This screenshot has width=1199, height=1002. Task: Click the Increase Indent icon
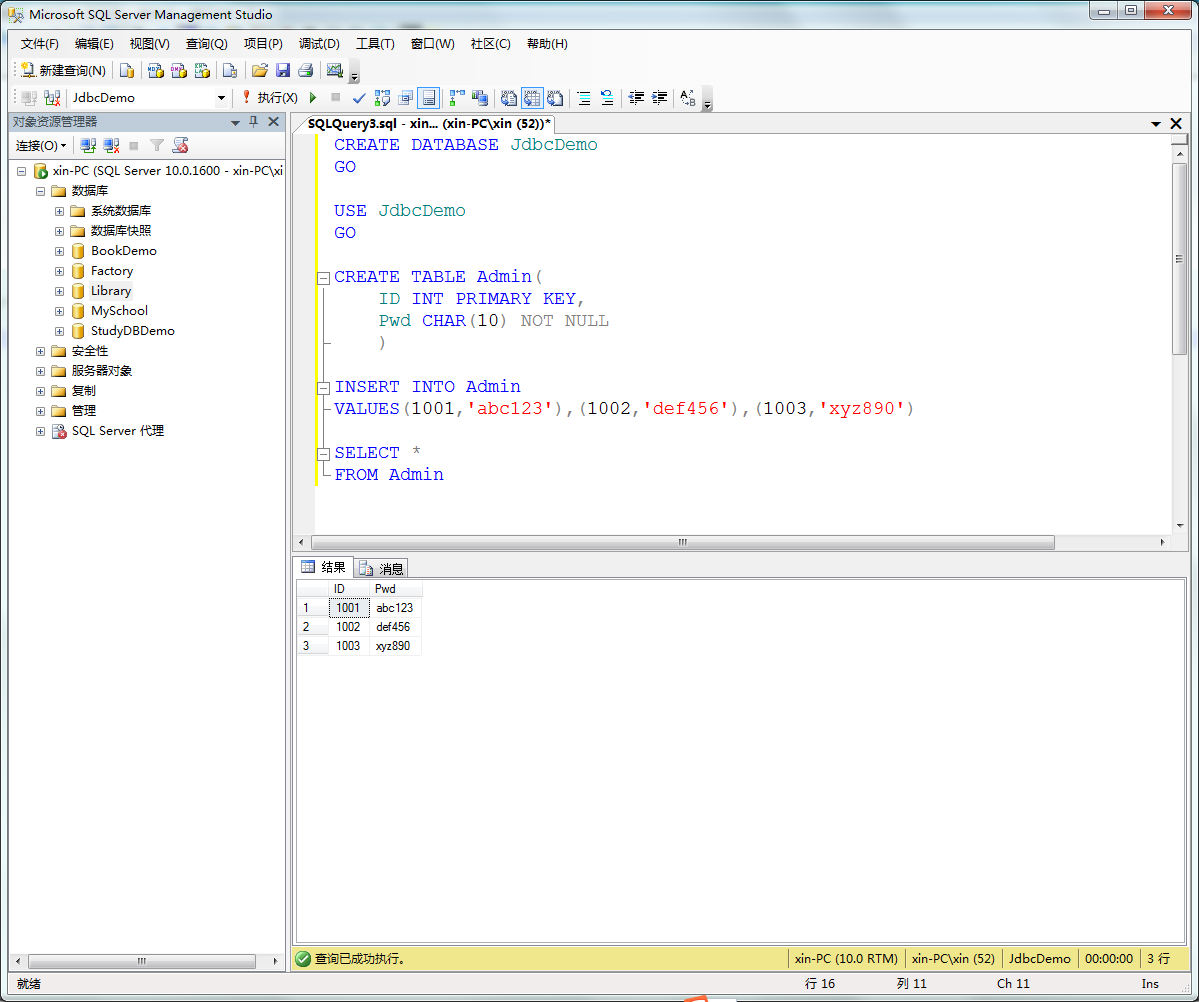659,98
